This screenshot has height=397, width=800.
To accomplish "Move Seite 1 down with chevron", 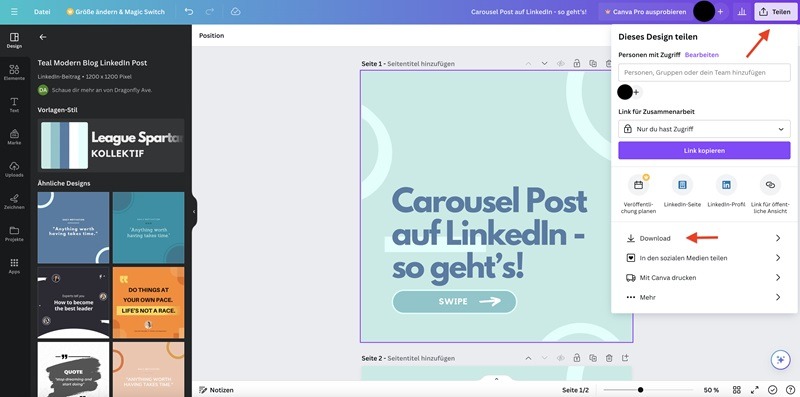I will tap(544, 64).
